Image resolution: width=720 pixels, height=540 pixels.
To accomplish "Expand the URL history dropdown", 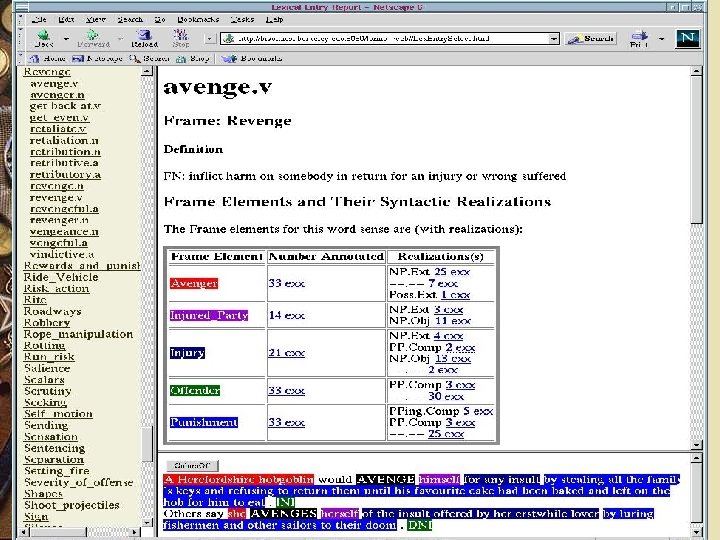I will (554, 39).
